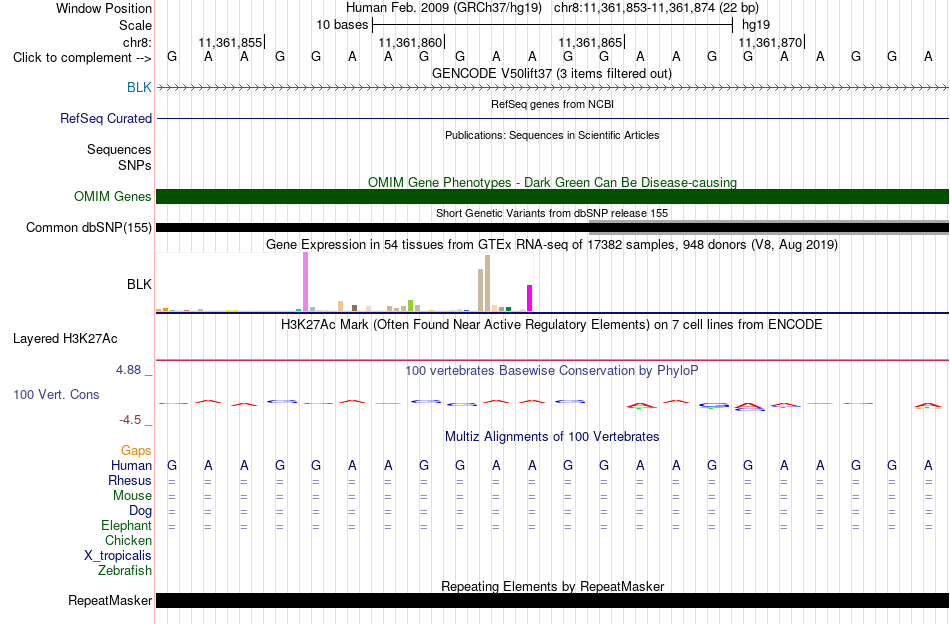Click the Sequences track label
The height and width of the screenshot is (624, 950).
(119, 149)
